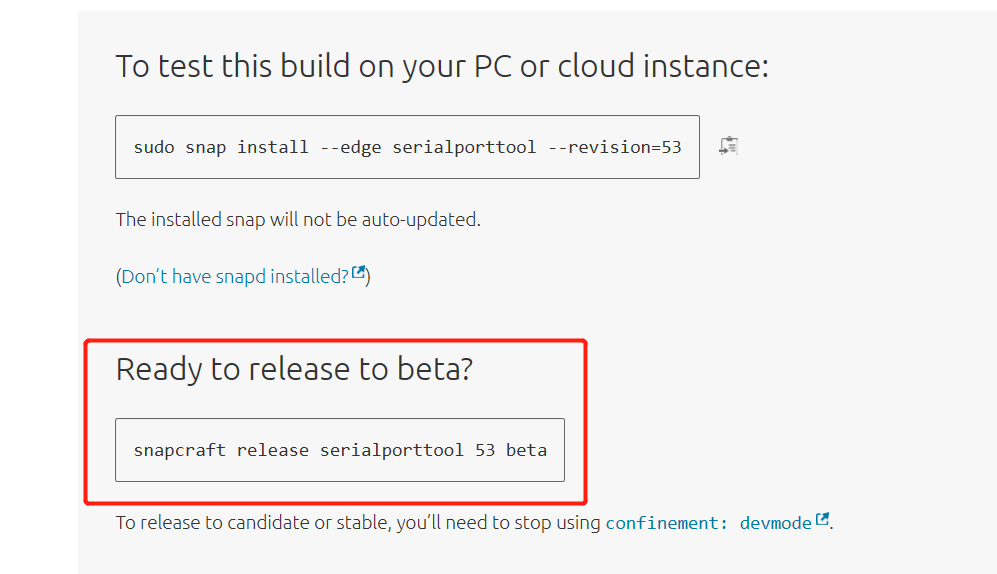The width and height of the screenshot is (997, 574).
Task: Click the word "snapcraft" in the release command
Action: point(180,450)
